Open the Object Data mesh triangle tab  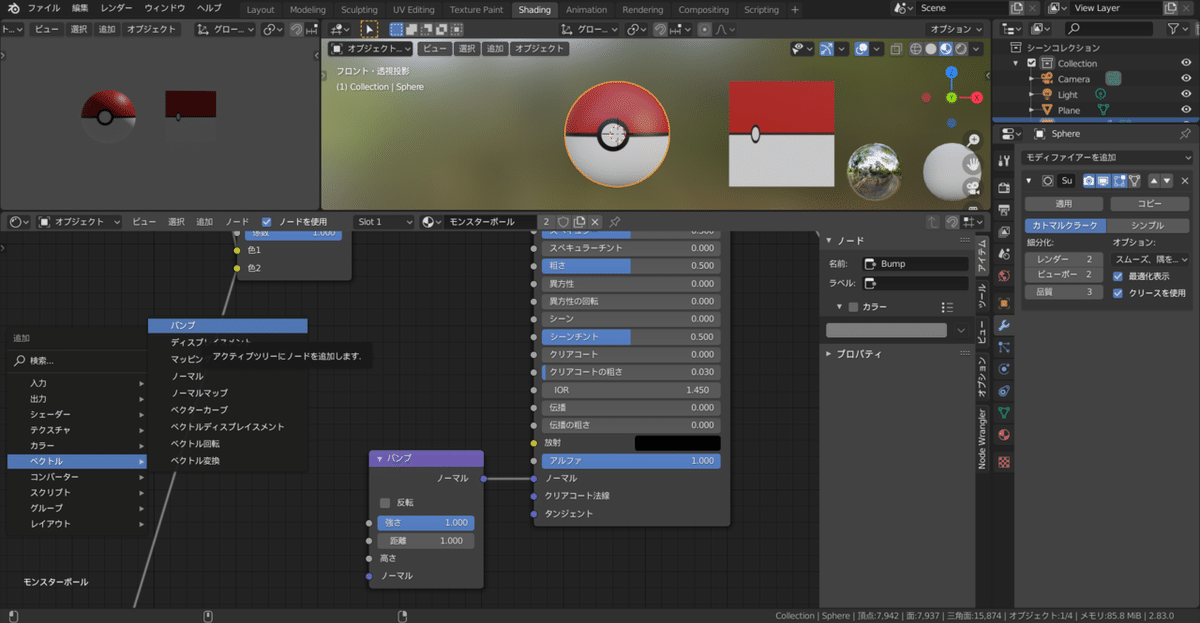click(1005, 412)
